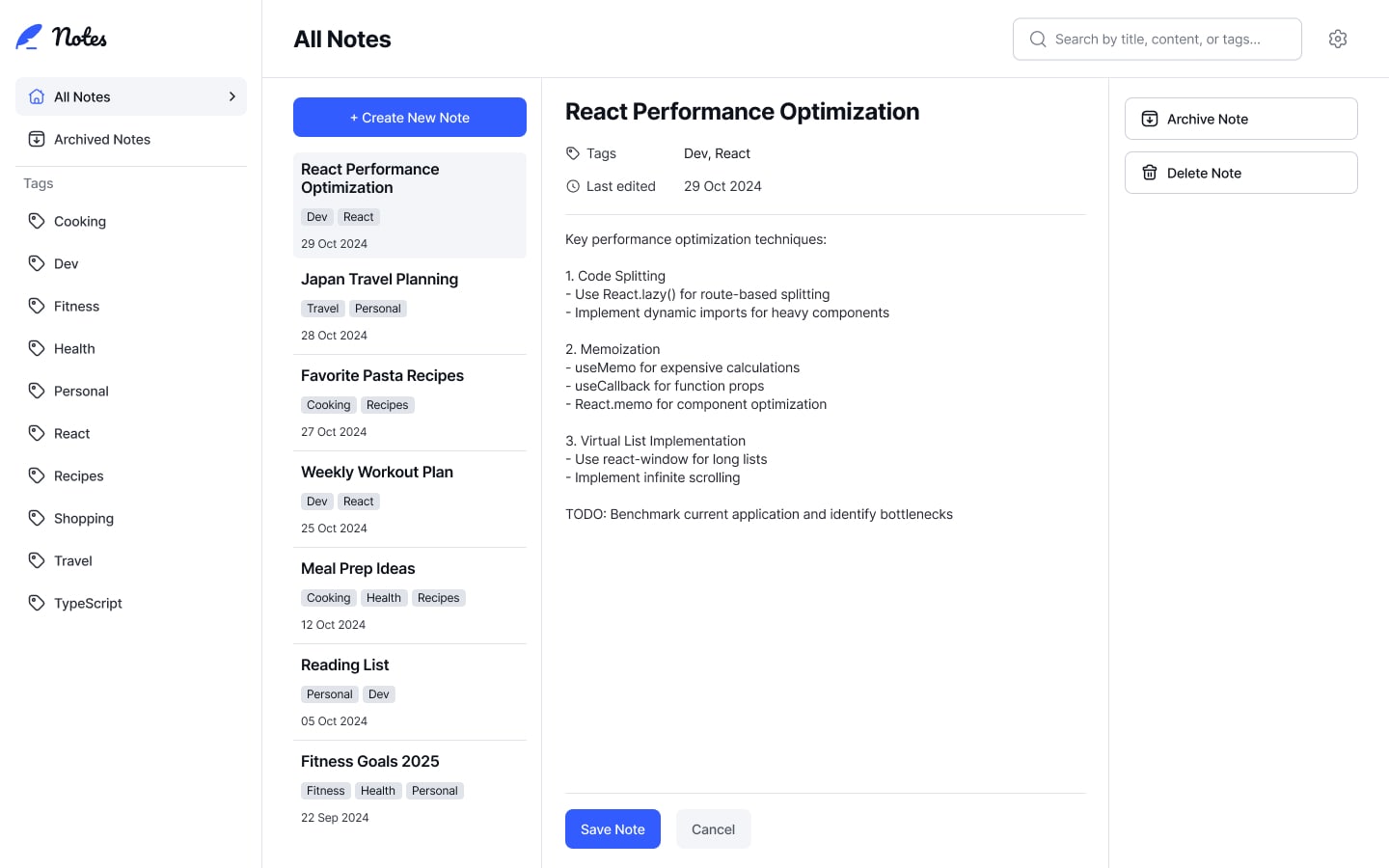Click the clock icon beside Last edited
1389x868 pixels.
click(x=573, y=185)
